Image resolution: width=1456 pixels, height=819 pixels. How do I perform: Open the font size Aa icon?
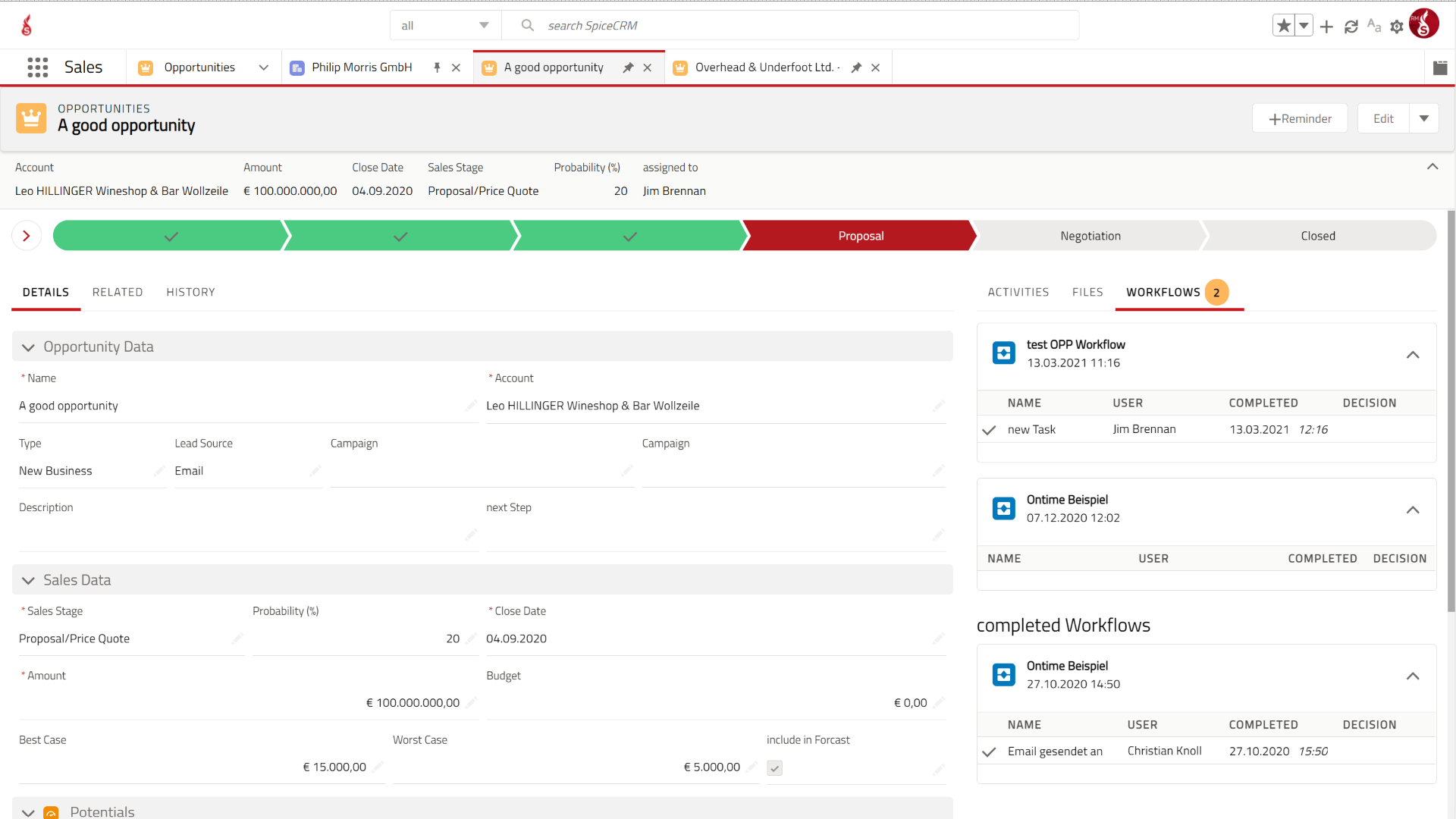pos(1373,26)
